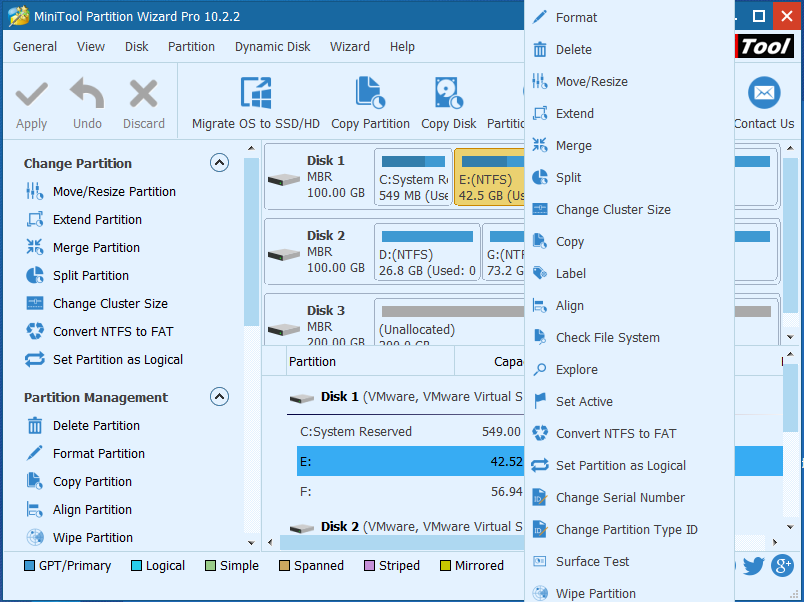Select C:System Reserved row in partition list
The width and height of the screenshot is (804, 602).
click(410, 432)
